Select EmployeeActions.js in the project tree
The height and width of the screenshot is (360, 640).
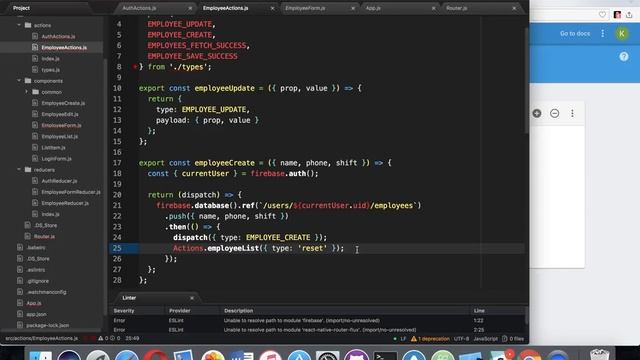pyautogui.click(x=64, y=47)
